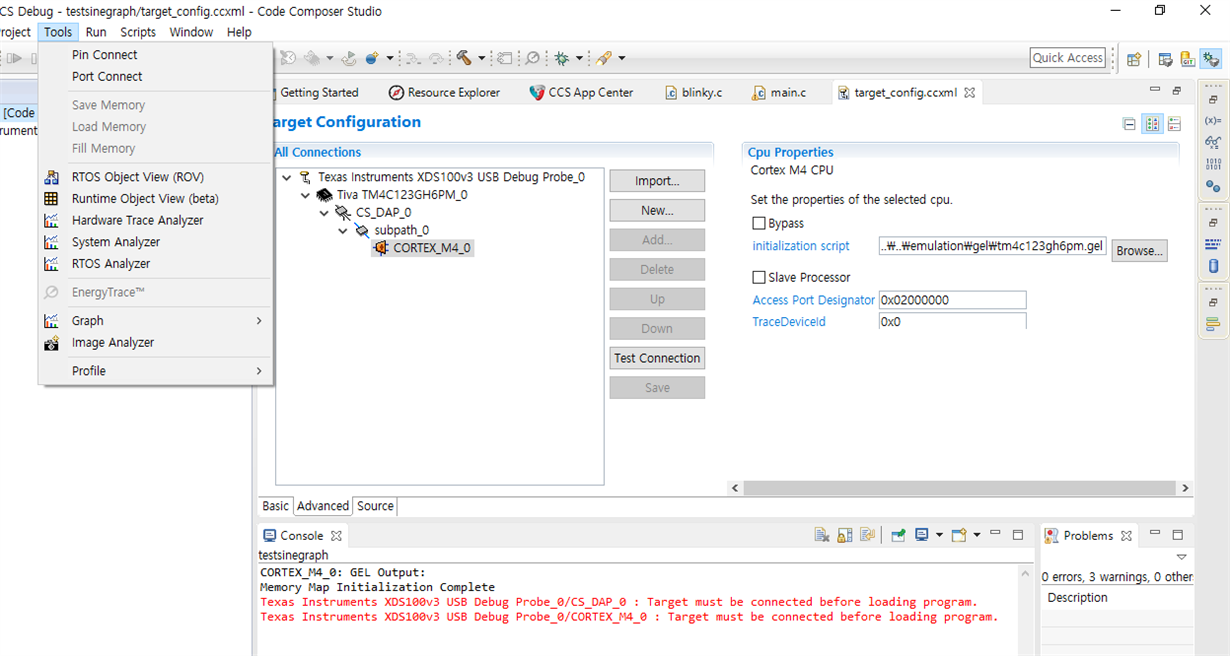The height and width of the screenshot is (656, 1230).
Task: Open the Open Console dropdown arrow
Action: point(976,535)
